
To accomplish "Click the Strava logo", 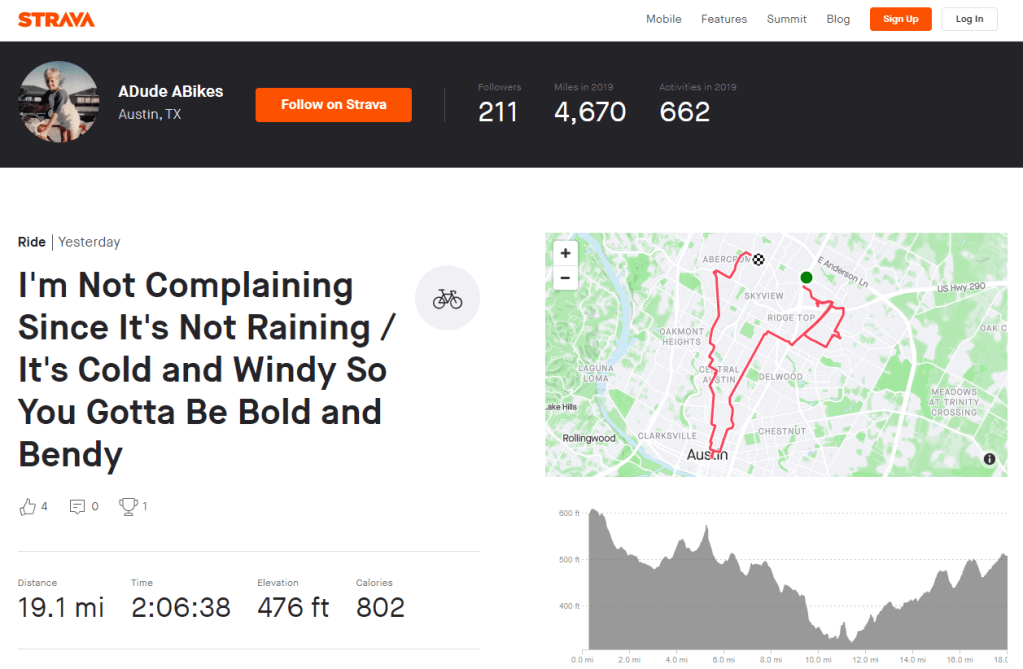I will coord(56,20).
